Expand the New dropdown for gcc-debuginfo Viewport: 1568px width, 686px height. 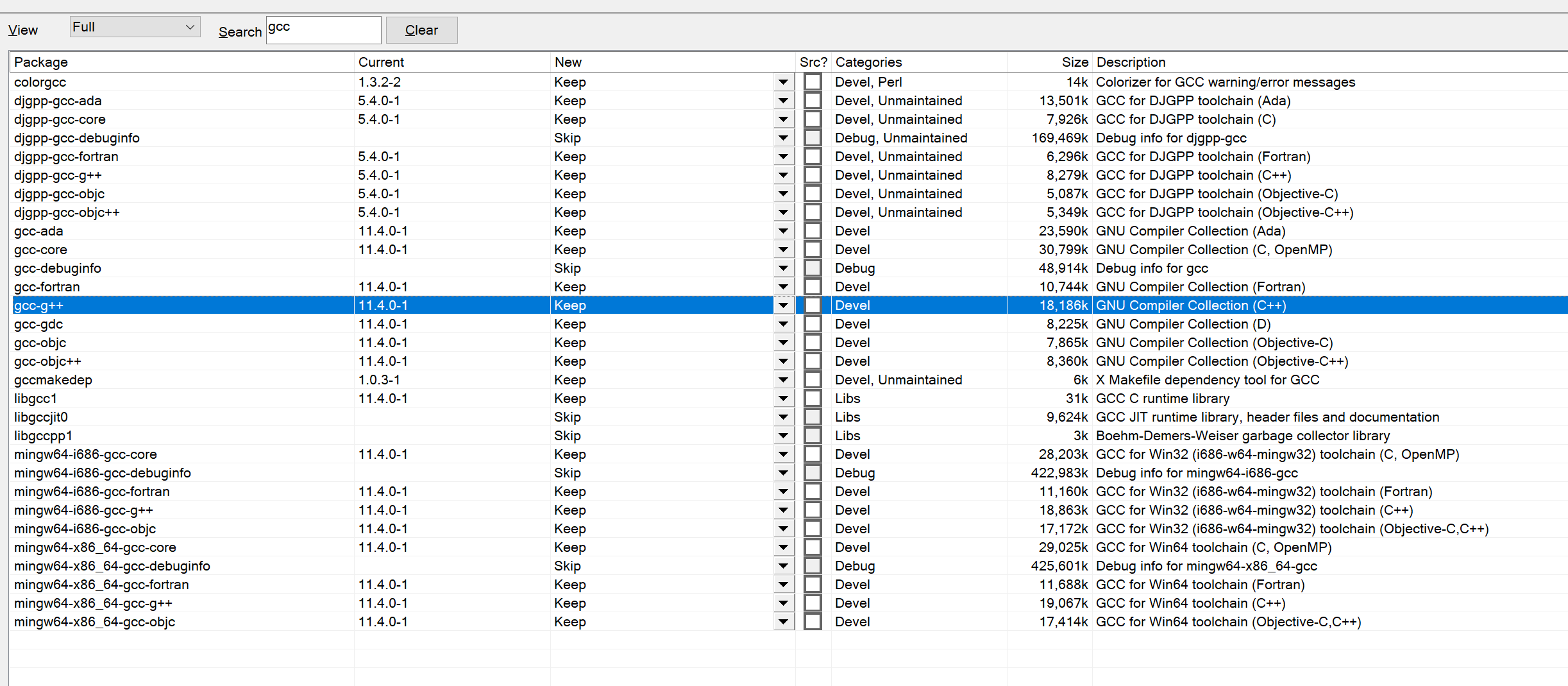coord(783,268)
